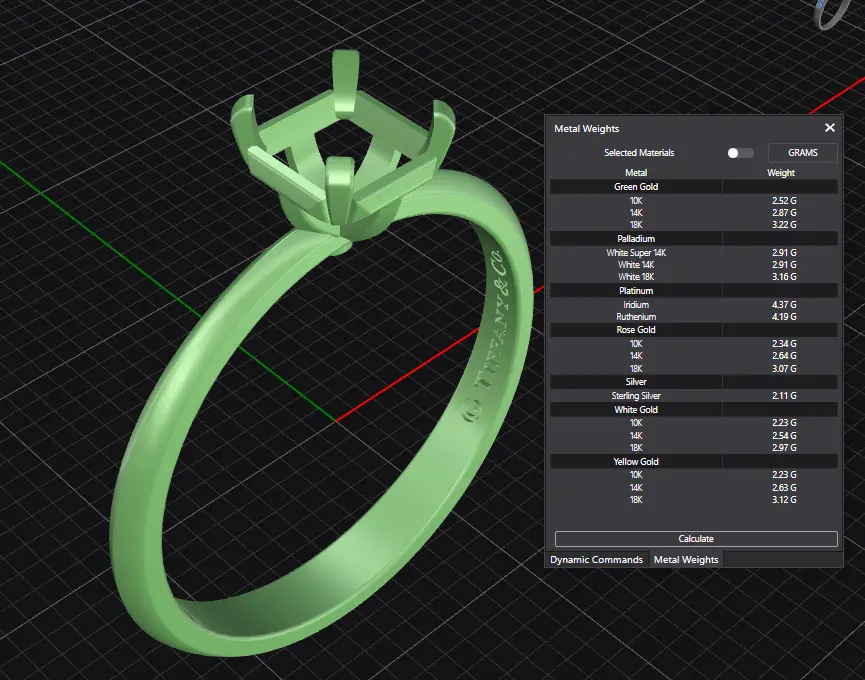Image resolution: width=865 pixels, height=680 pixels.
Task: Click the 2.11 G weight value
Action: [x=784, y=395]
